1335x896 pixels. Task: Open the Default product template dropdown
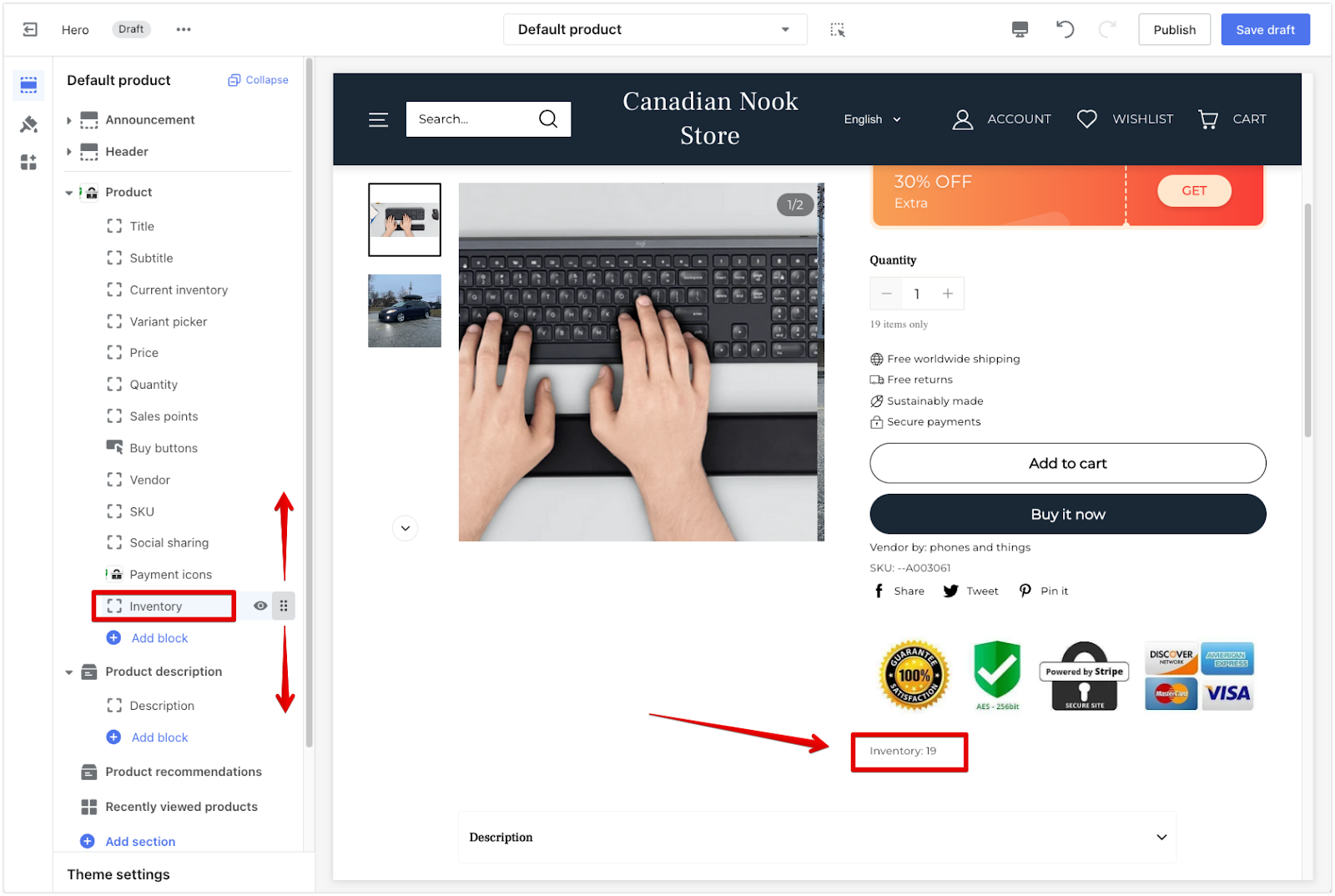[x=655, y=29]
